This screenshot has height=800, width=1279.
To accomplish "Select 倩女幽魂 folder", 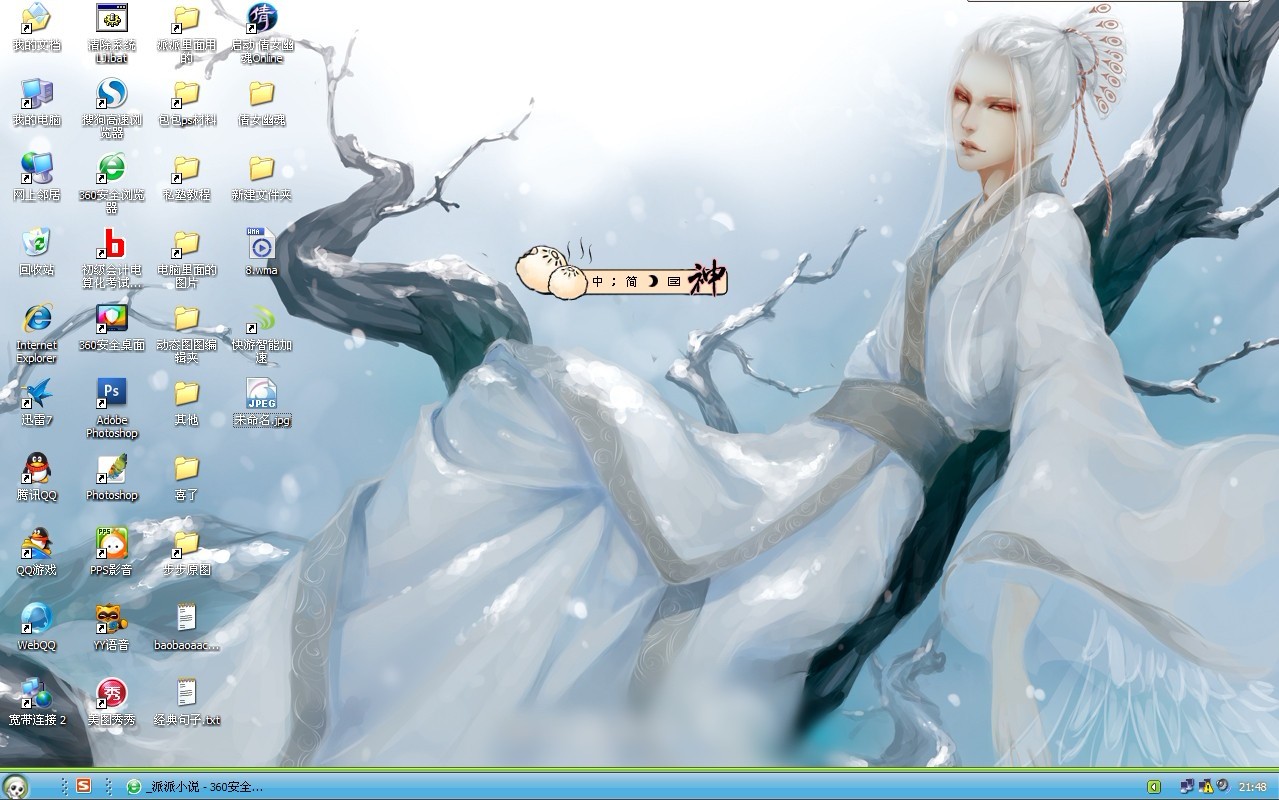I will click(262, 102).
